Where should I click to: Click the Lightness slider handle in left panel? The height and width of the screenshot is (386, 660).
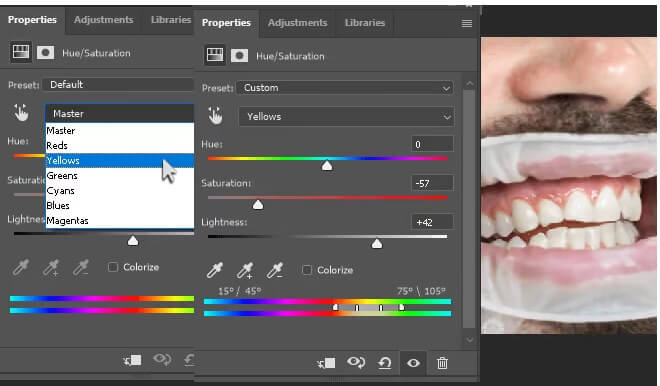tap(133, 241)
